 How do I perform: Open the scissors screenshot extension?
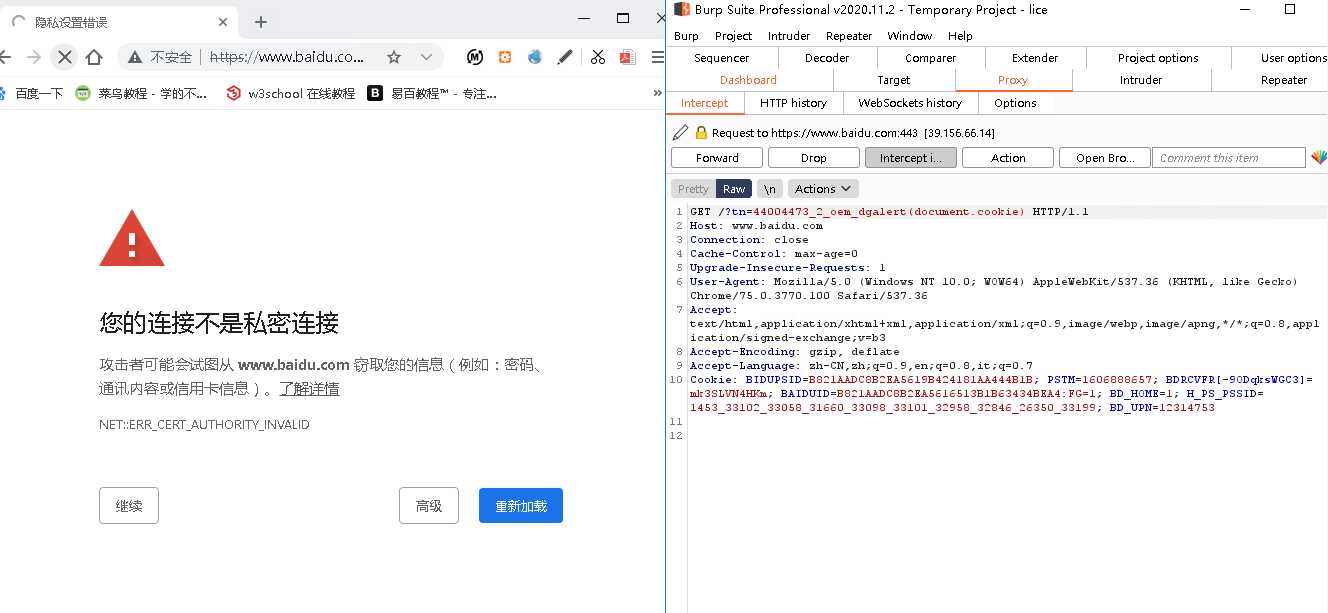[598, 57]
